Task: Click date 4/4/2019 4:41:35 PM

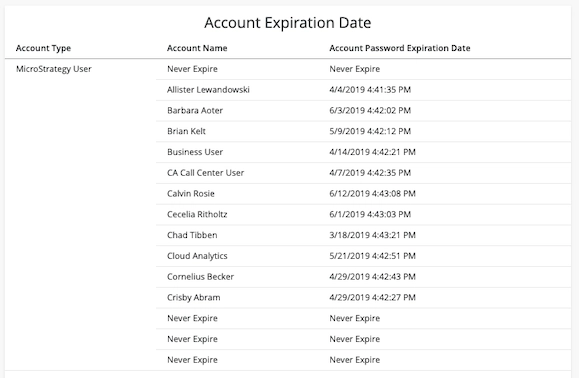Action: pyautogui.click(x=370, y=90)
